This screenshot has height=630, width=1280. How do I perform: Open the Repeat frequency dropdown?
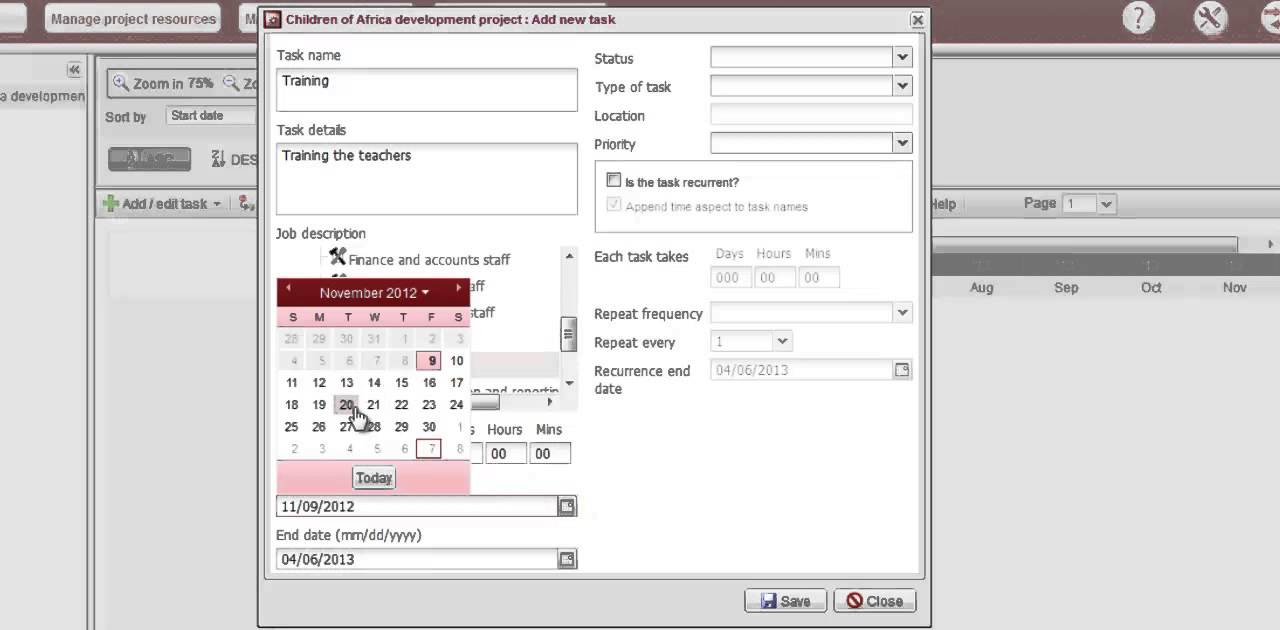pyautogui.click(x=902, y=313)
